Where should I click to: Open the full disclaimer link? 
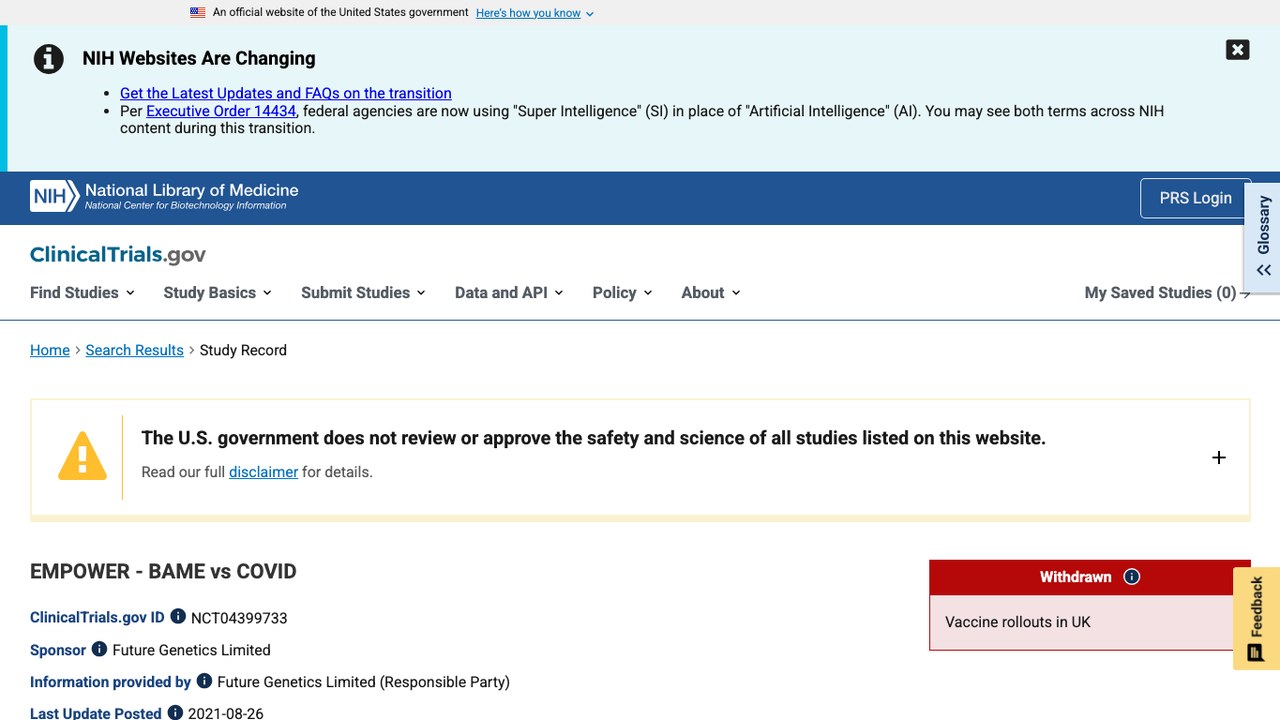click(x=263, y=472)
